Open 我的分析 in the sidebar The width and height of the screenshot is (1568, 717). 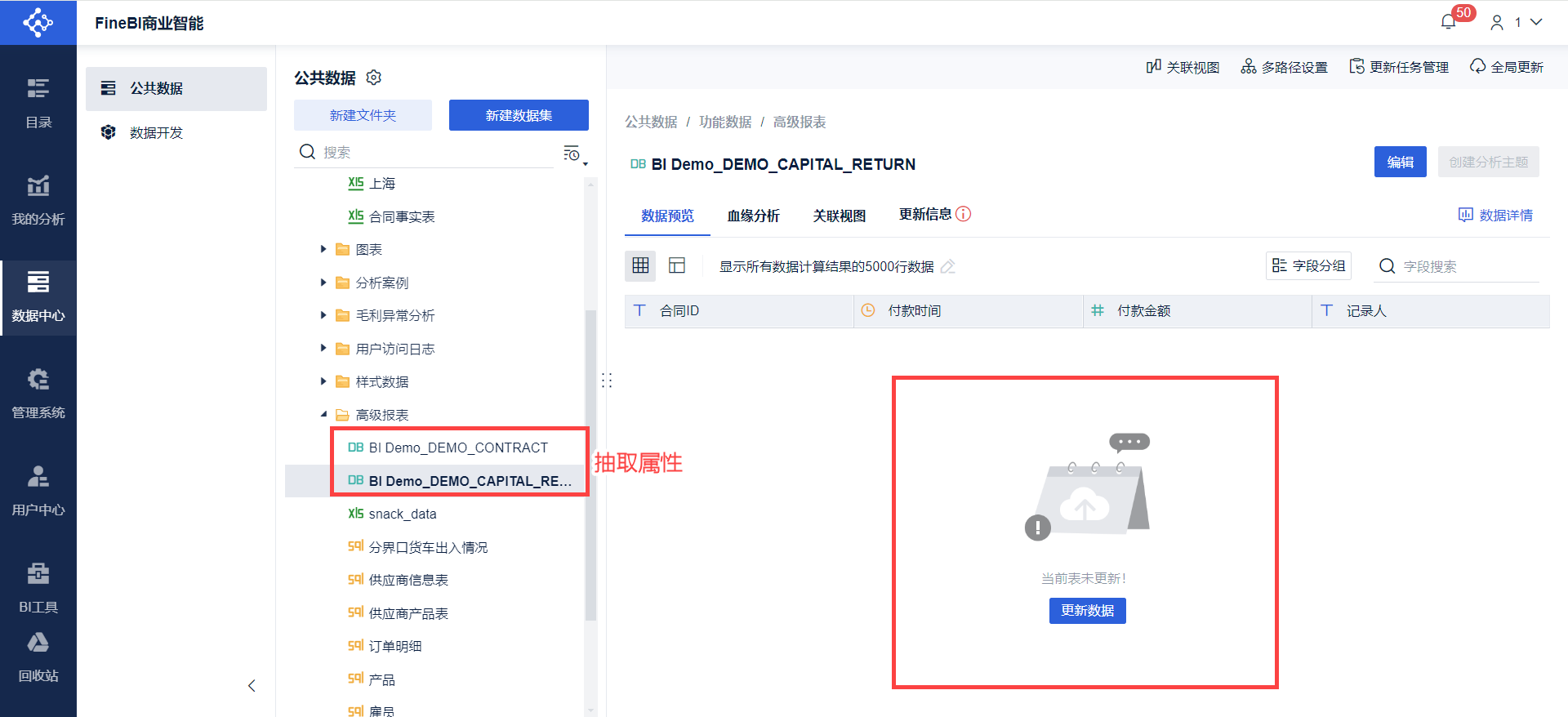(38, 200)
